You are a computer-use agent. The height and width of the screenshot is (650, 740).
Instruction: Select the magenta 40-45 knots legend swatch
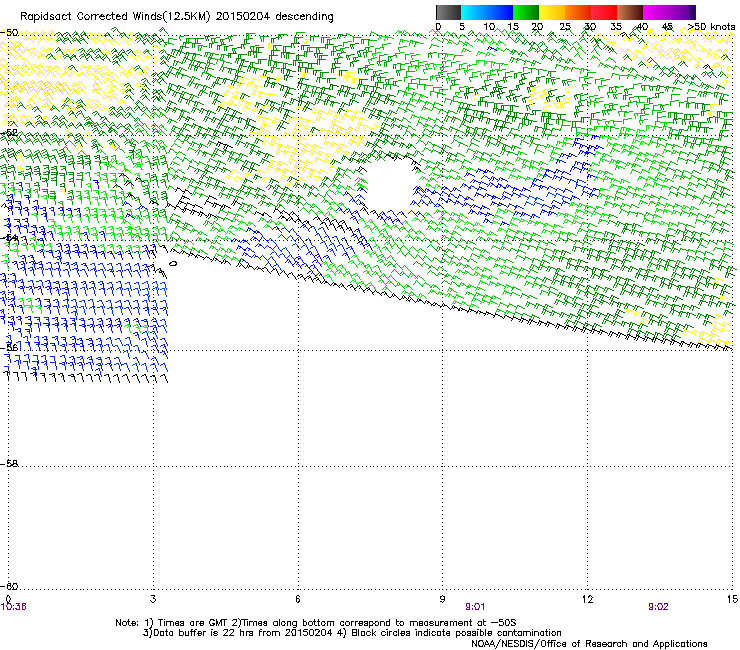(656, 12)
